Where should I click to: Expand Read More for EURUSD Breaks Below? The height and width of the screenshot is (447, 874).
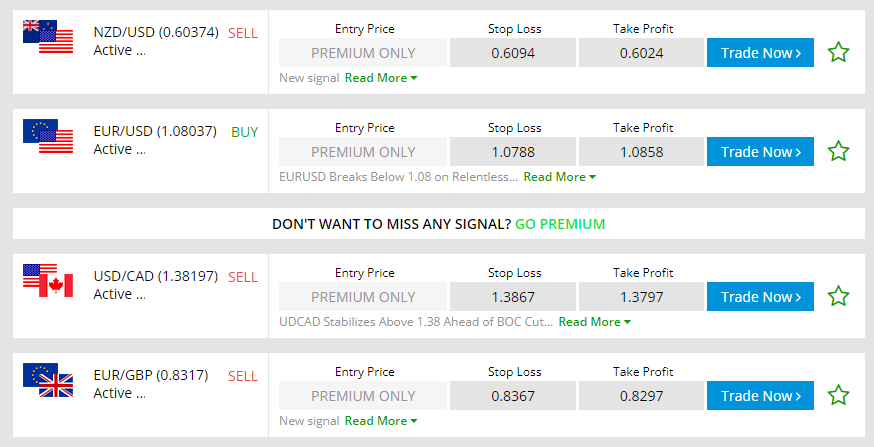point(559,177)
